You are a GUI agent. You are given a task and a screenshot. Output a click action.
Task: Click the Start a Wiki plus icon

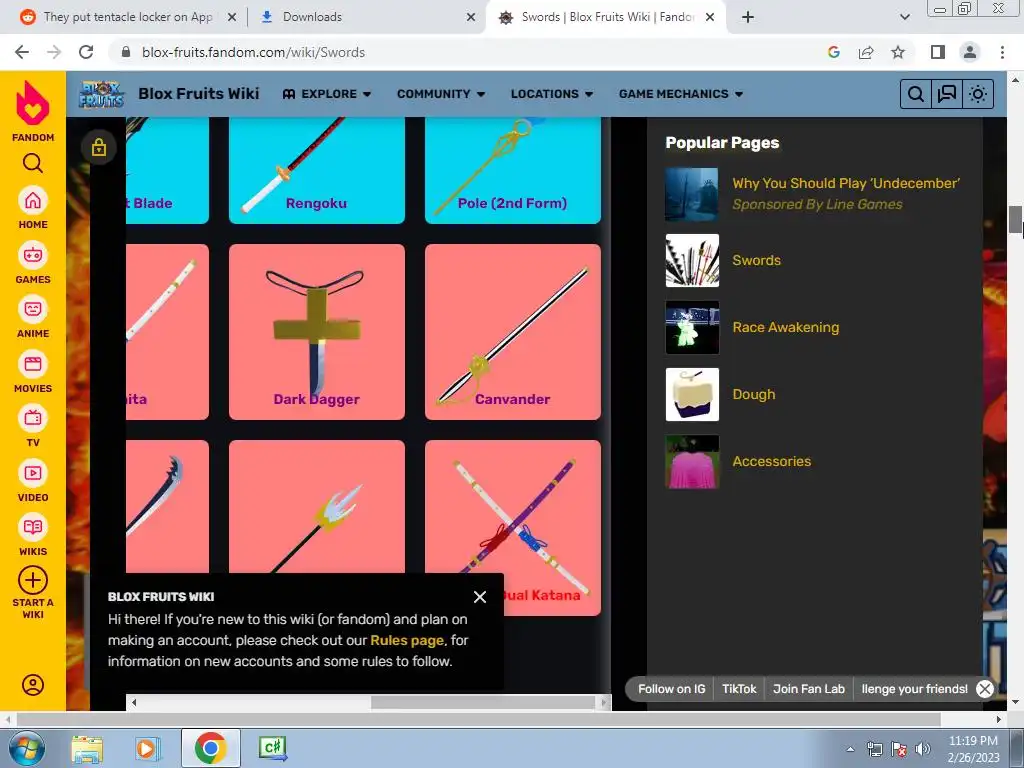(33, 580)
